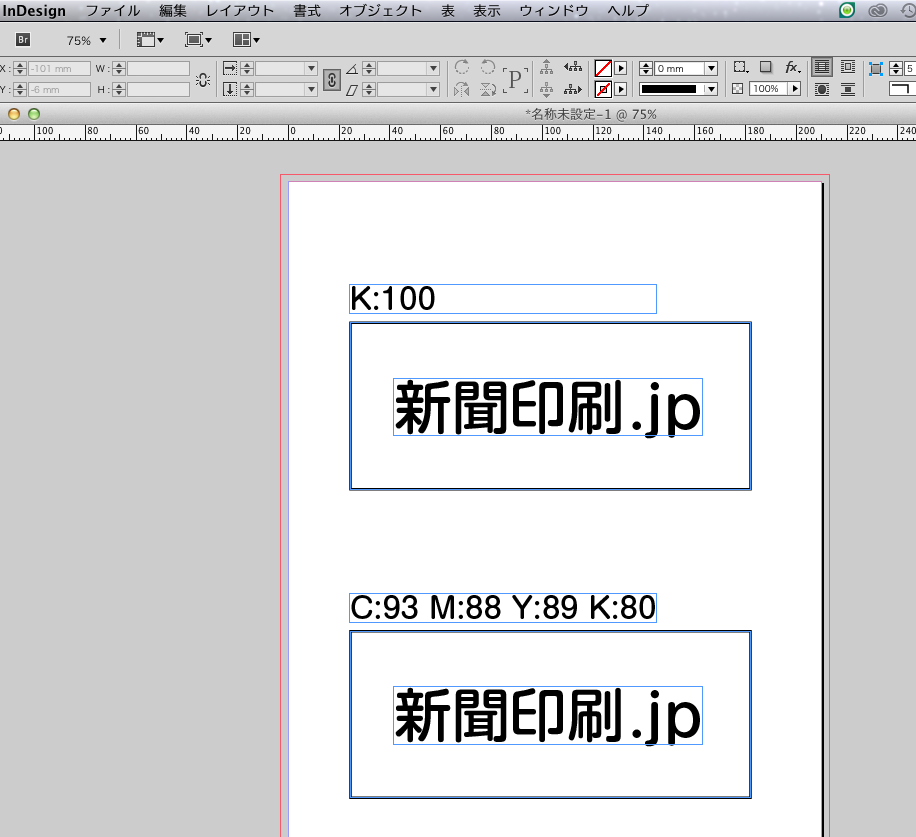This screenshot has width=916, height=837.
Task: Open the shear angle dropdown
Action: (433, 89)
